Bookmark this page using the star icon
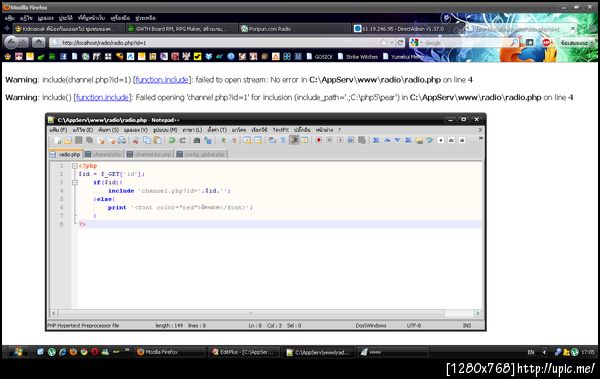The height and width of the screenshot is (379, 600). [384, 43]
